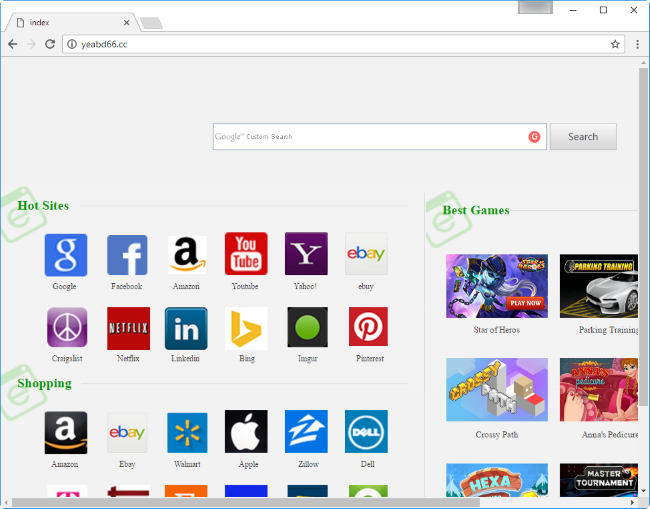Play the Star of Heros game thumbnail

pos(497,286)
